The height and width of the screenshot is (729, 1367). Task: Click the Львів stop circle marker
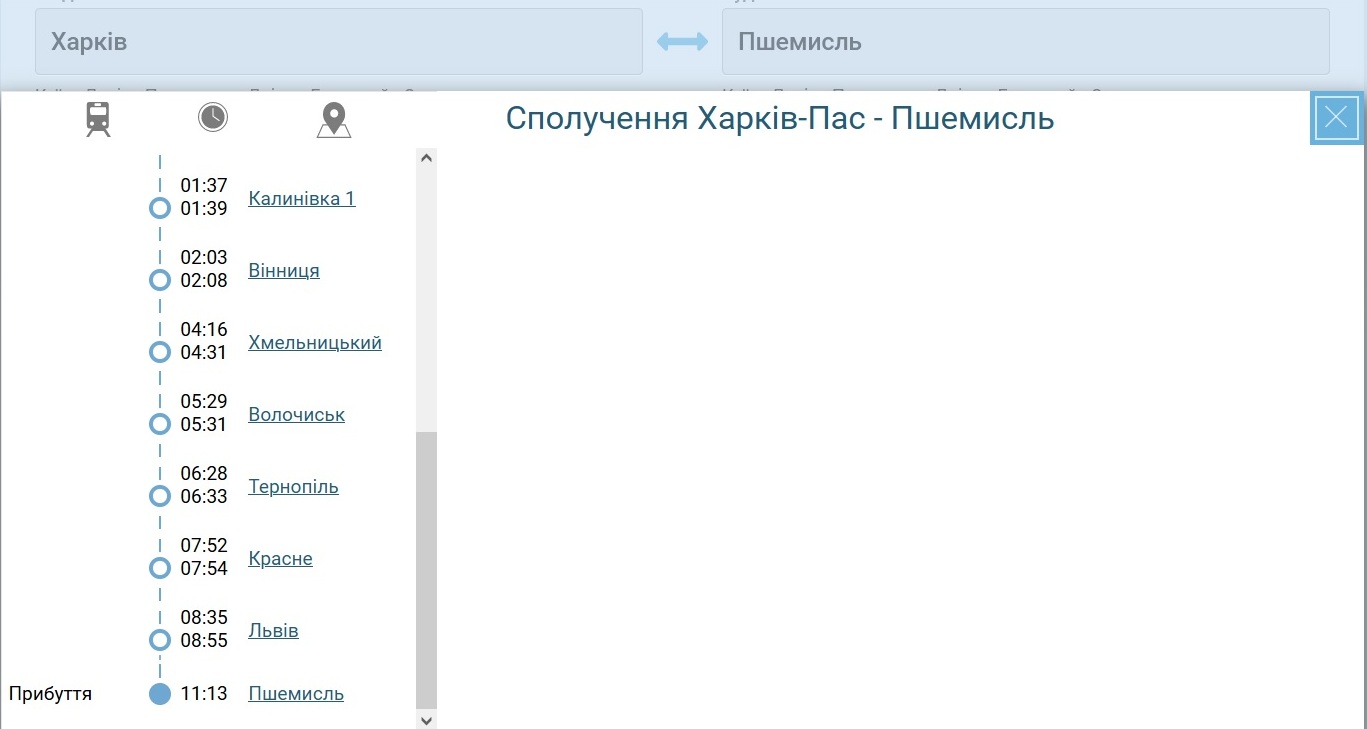(160, 640)
